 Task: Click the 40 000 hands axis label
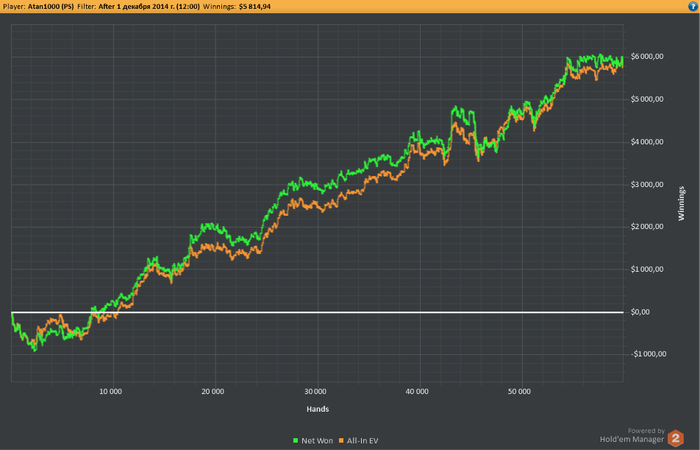417,392
